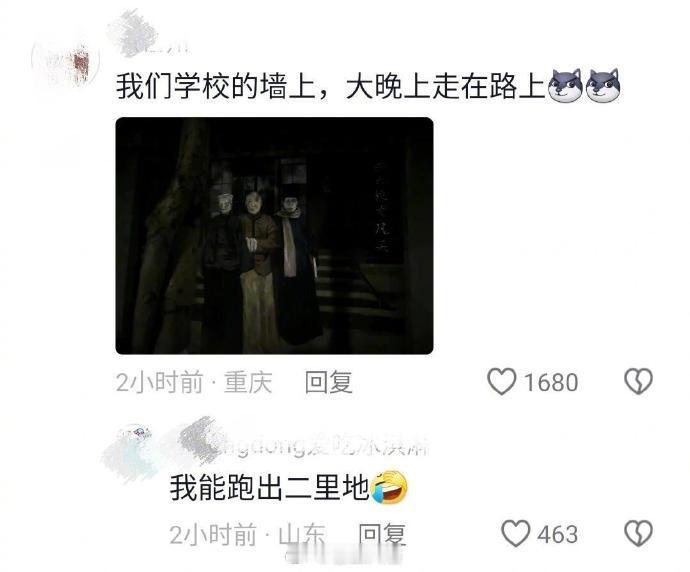Tap the laughing-crying emoji in the reply
This screenshot has height=572, width=690.
[389, 487]
